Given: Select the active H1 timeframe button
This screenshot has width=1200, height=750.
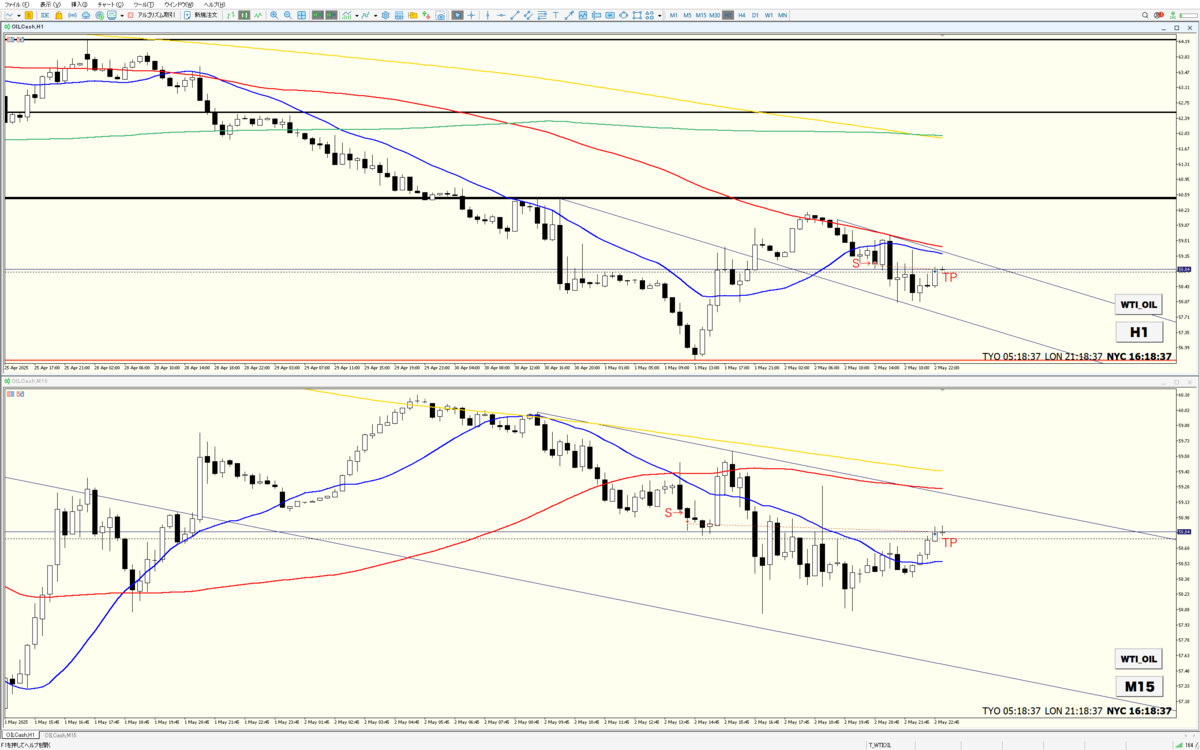Looking at the screenshot, I should coord(728,15).
